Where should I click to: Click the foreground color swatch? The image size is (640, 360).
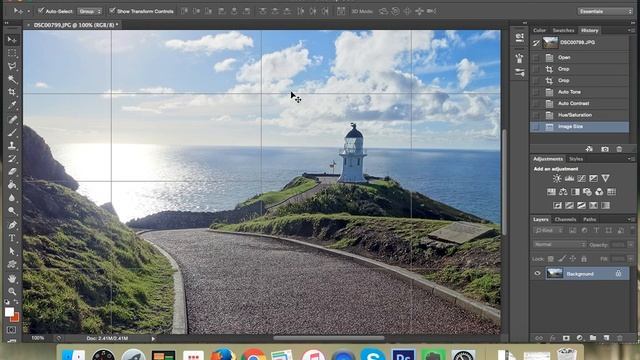tap(9, 312)
